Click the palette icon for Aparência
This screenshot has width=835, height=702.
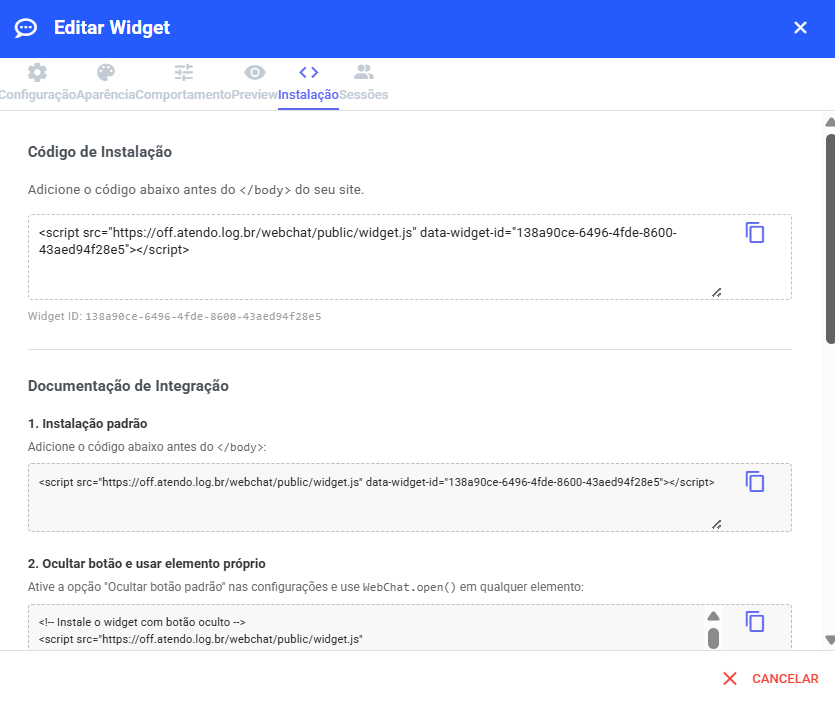pos(105,72)
